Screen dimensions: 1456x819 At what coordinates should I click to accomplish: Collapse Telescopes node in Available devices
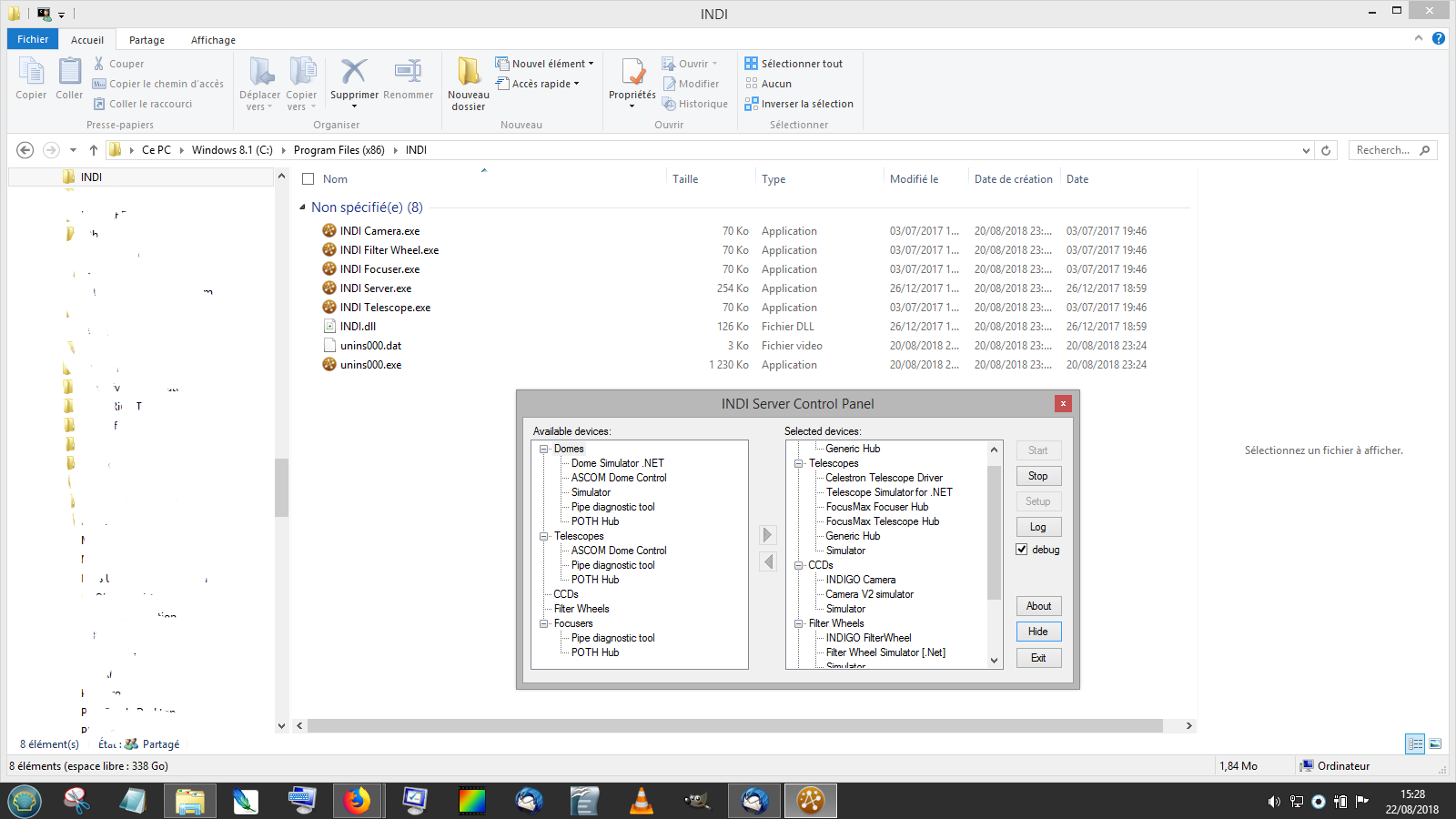[544, 536]
